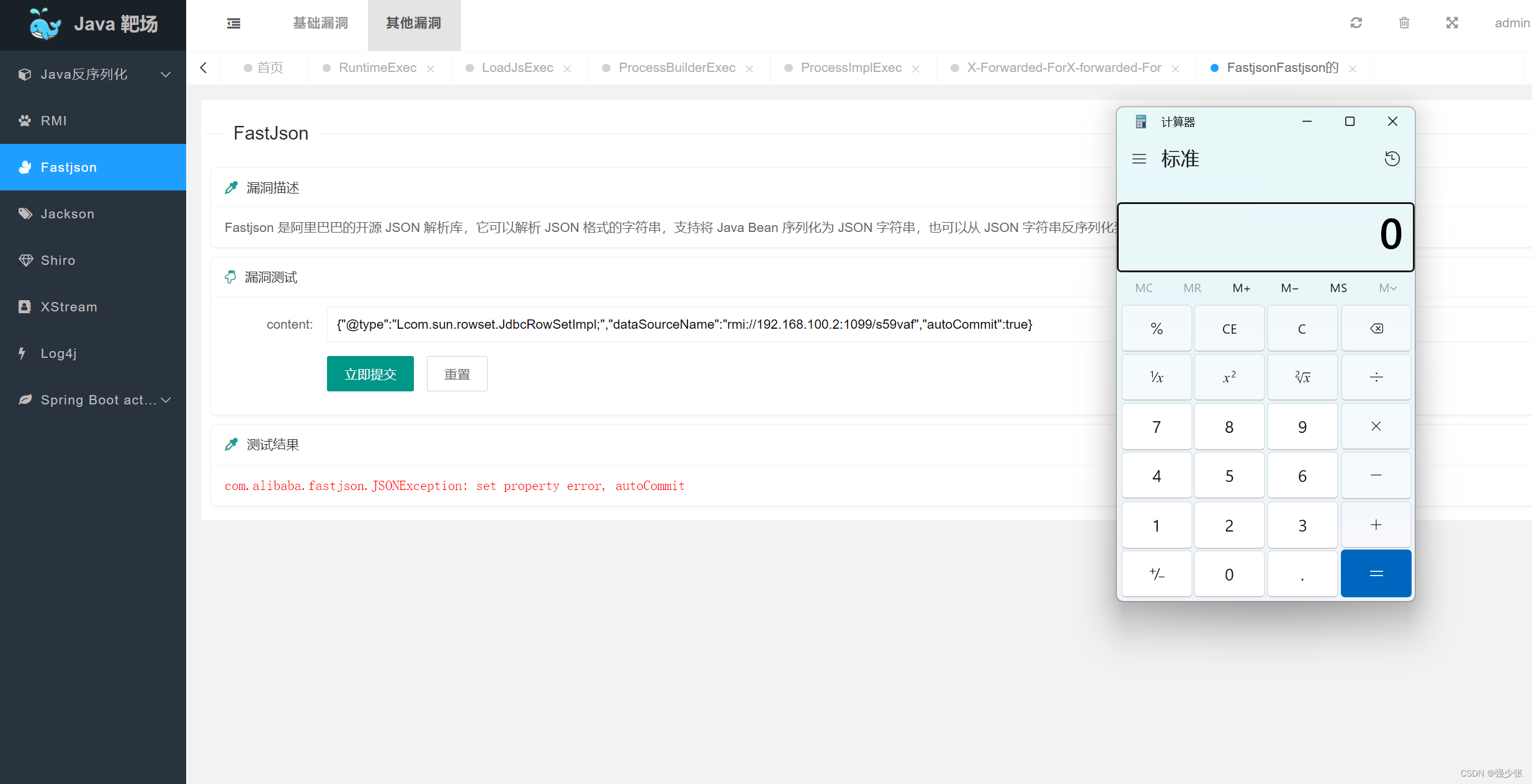Image resolution: width=1532 pixels, height=784 pixels.
Task: Click calculator multiply key
Action: click(1376, 426)
